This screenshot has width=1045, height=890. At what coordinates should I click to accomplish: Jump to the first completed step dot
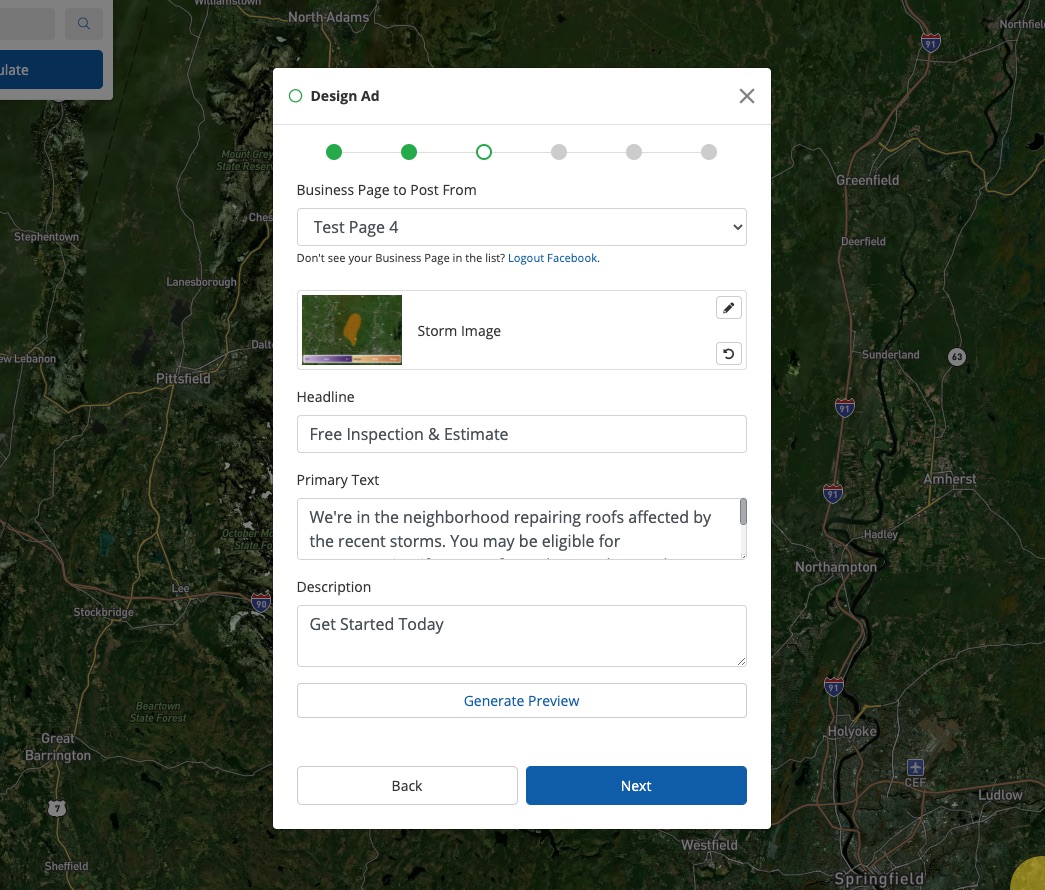[x=334, y=152]
